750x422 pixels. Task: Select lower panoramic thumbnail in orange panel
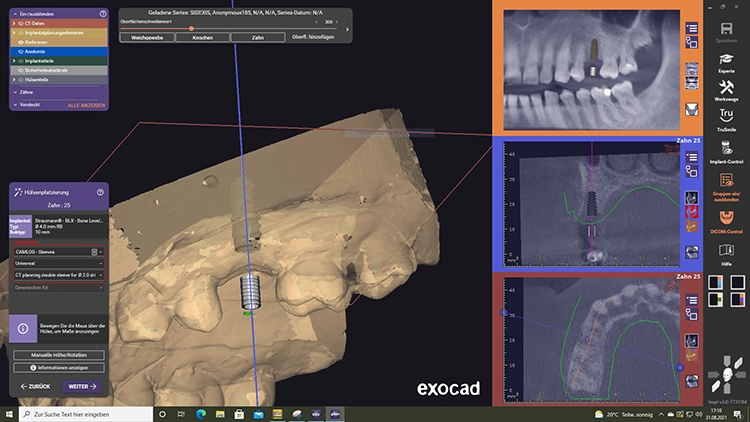coord(692,83)
